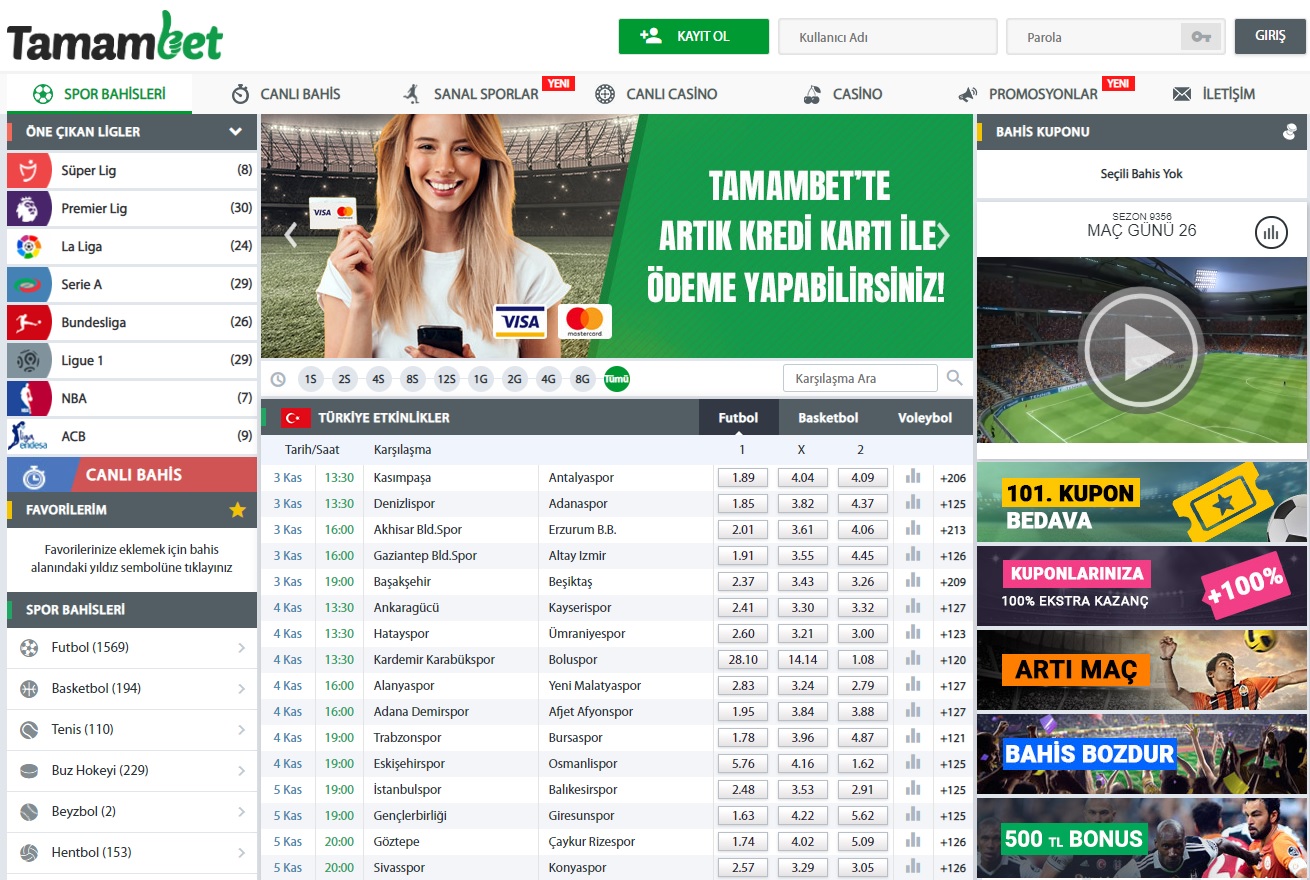The height and width of the screenshot is (880, 1310).
Task: Click the ACB Liga Endesa logo
Action: click(x=29, y=436)
